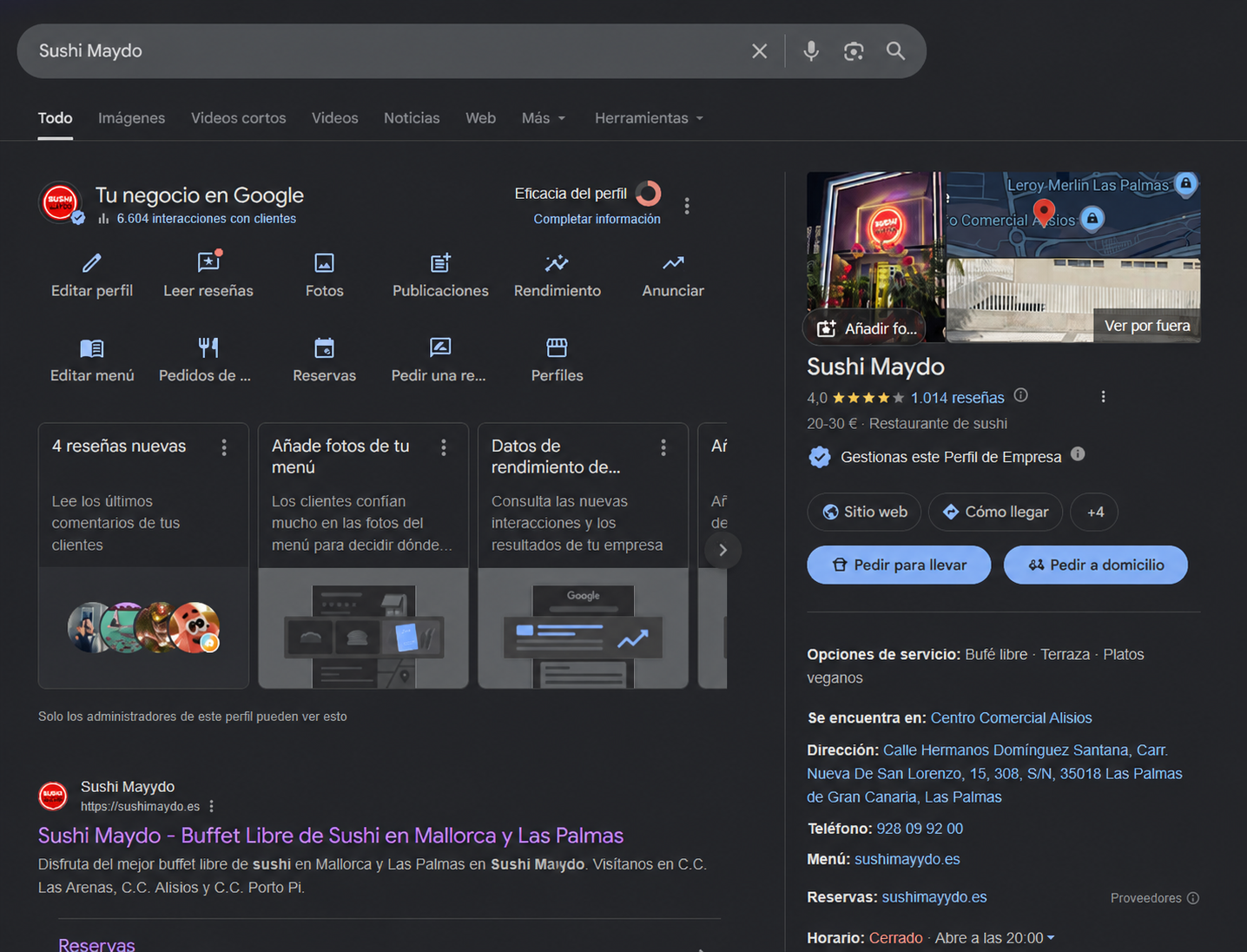Open Sushi Maydo - Buffet Libre result title
1247x952 pixels.
coord(331,836)
